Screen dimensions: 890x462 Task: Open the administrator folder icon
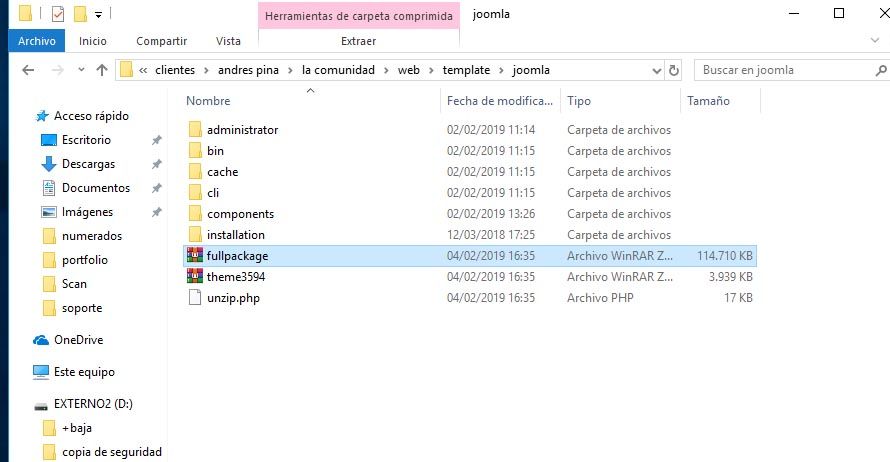(x=195, y=129)
